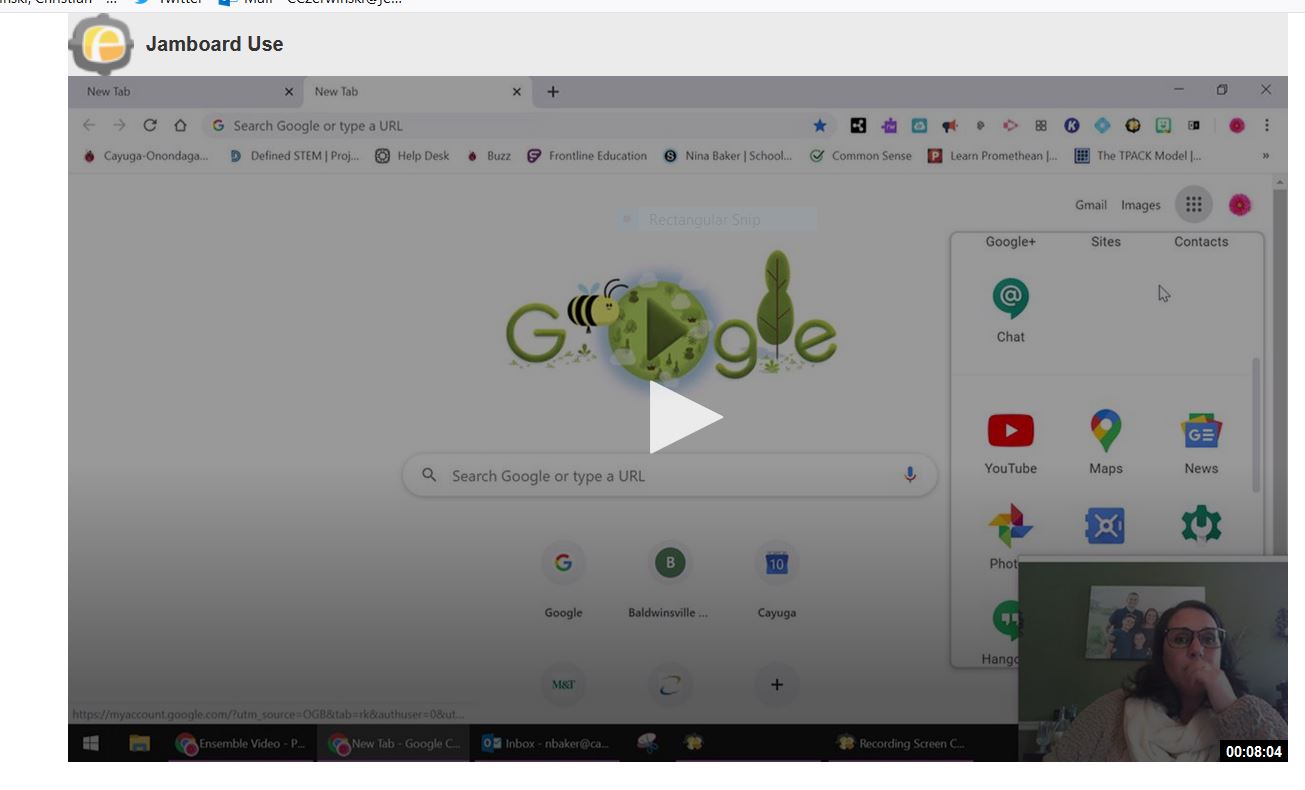Click the presenter webcam thumbnail
This screenshot has width=1305, height=790.
(x=1152, y=659)
